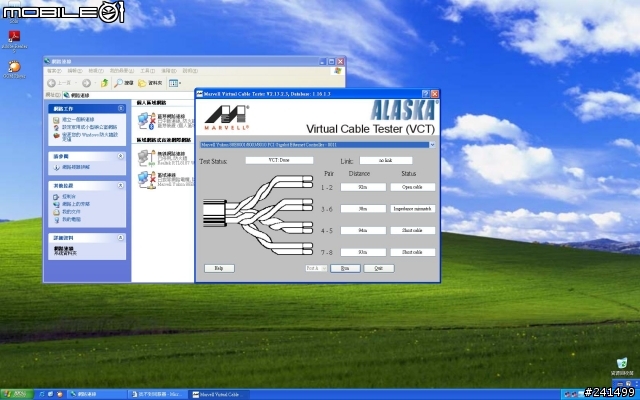Select Realtek wireless network connection icon
Image resolution: width=640 pixels, height=400 pixels.
click(145, 158)
